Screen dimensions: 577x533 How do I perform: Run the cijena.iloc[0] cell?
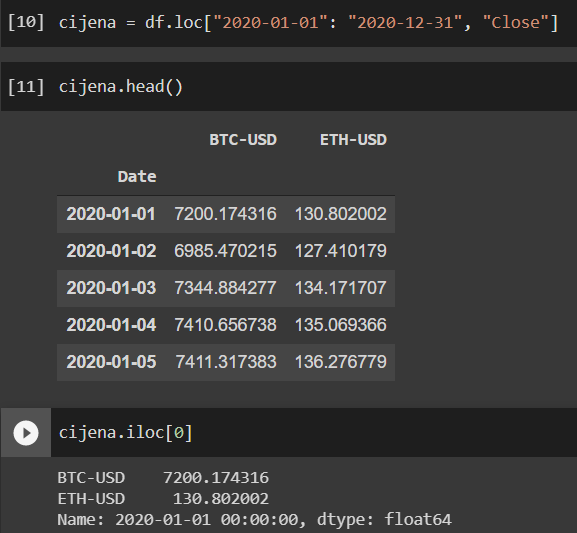26,433
